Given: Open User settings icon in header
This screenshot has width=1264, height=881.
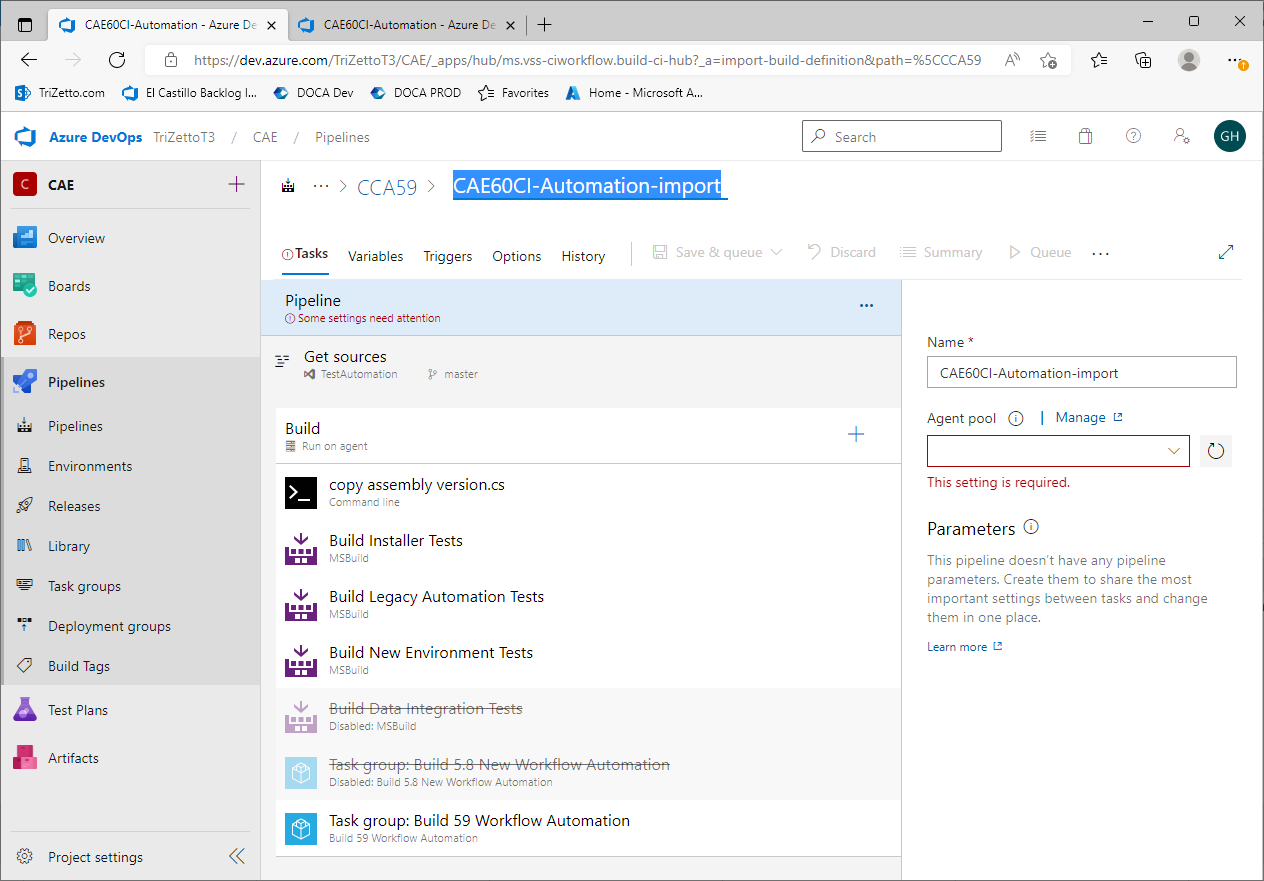Looking at the screenshot, I should (x=1181, y=137).
